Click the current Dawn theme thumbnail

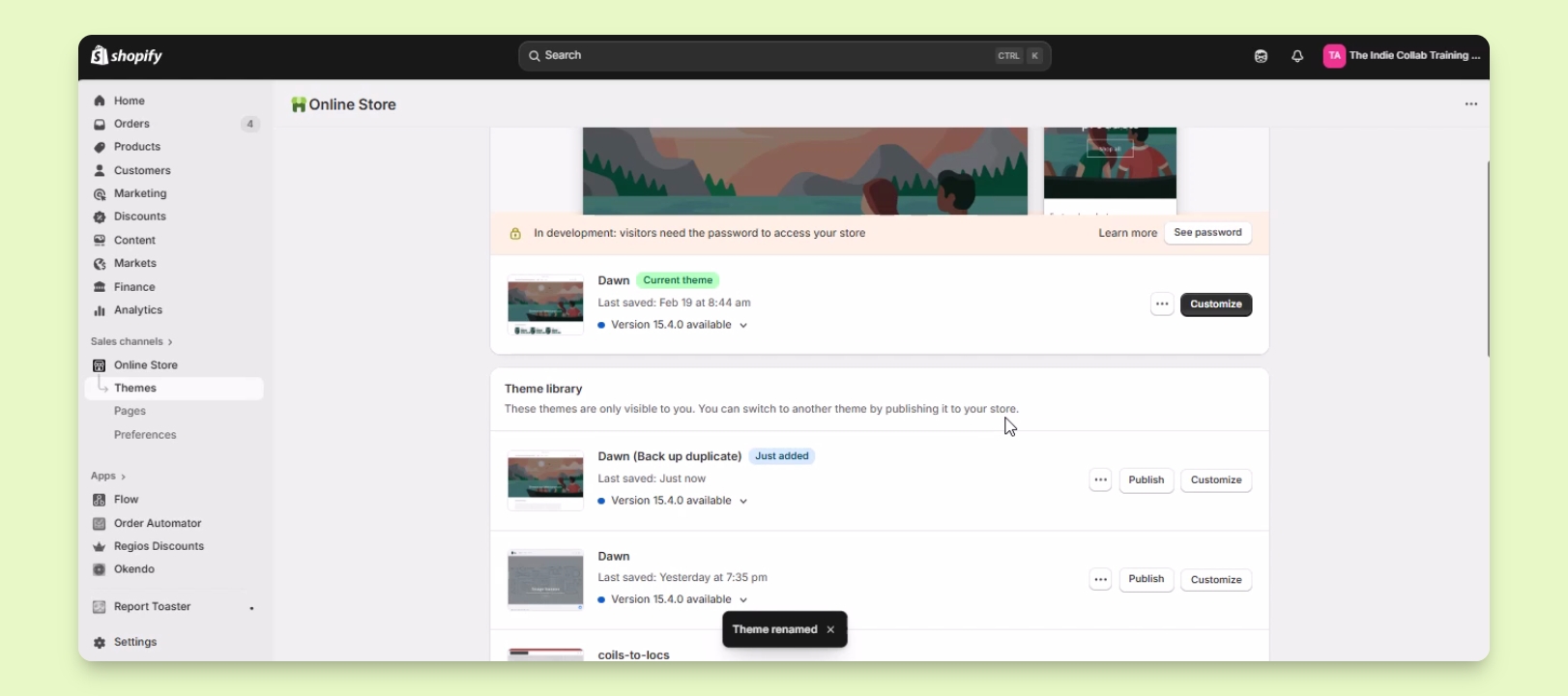[x=545, y=304]
